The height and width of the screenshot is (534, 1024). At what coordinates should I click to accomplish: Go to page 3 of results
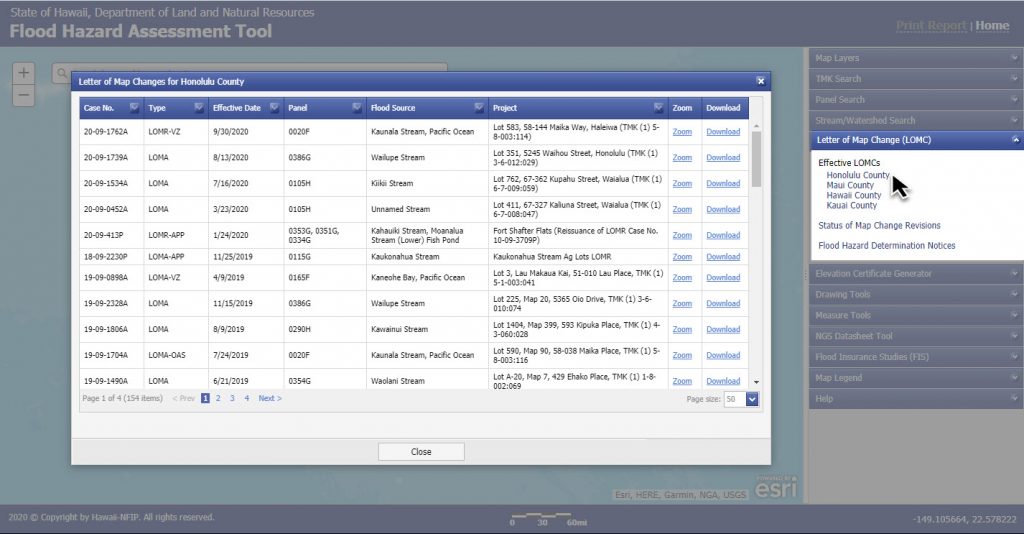[x=232, y=398]
